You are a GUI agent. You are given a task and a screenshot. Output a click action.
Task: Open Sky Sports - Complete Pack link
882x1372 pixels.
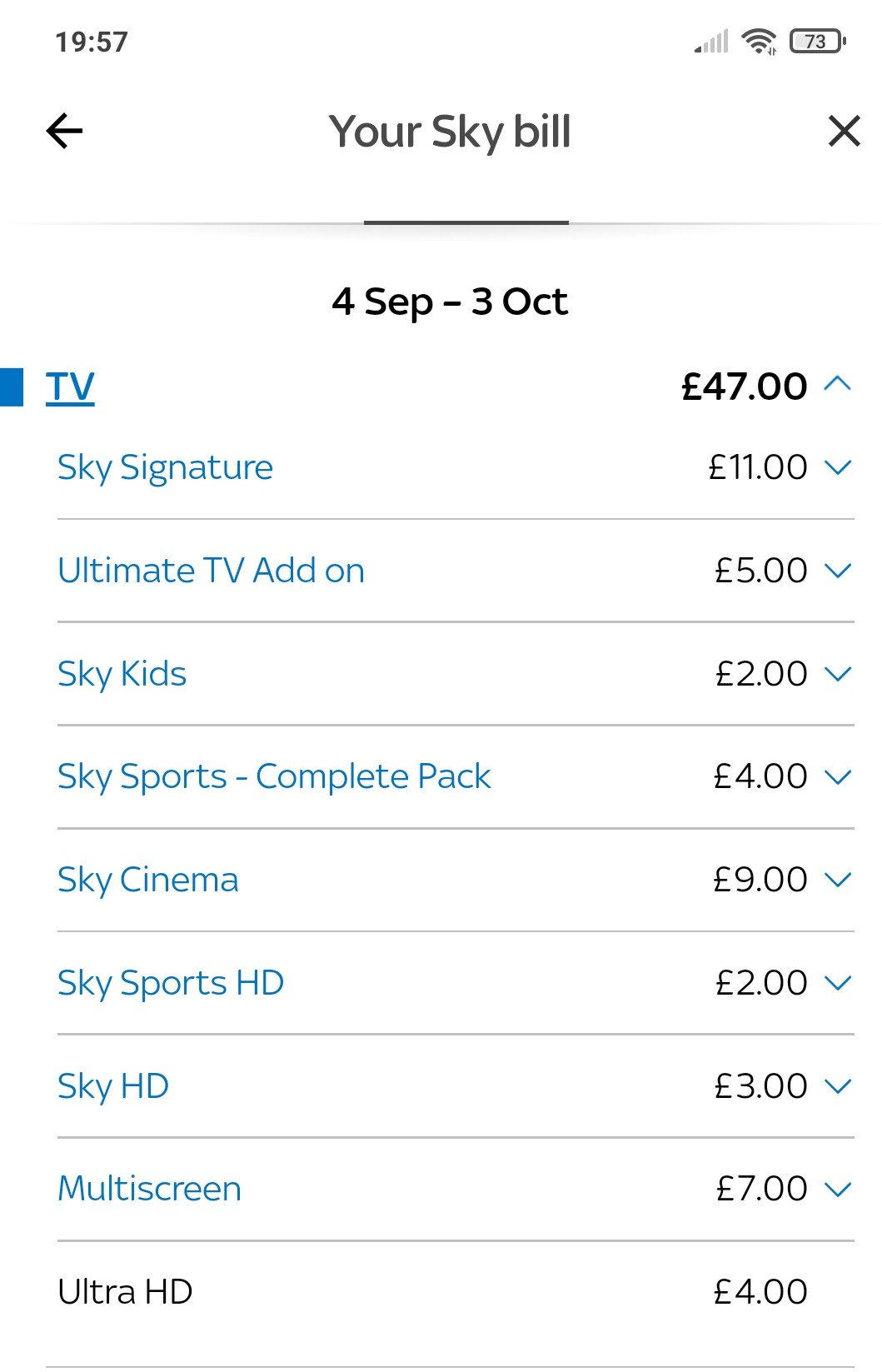pos(274,777)
